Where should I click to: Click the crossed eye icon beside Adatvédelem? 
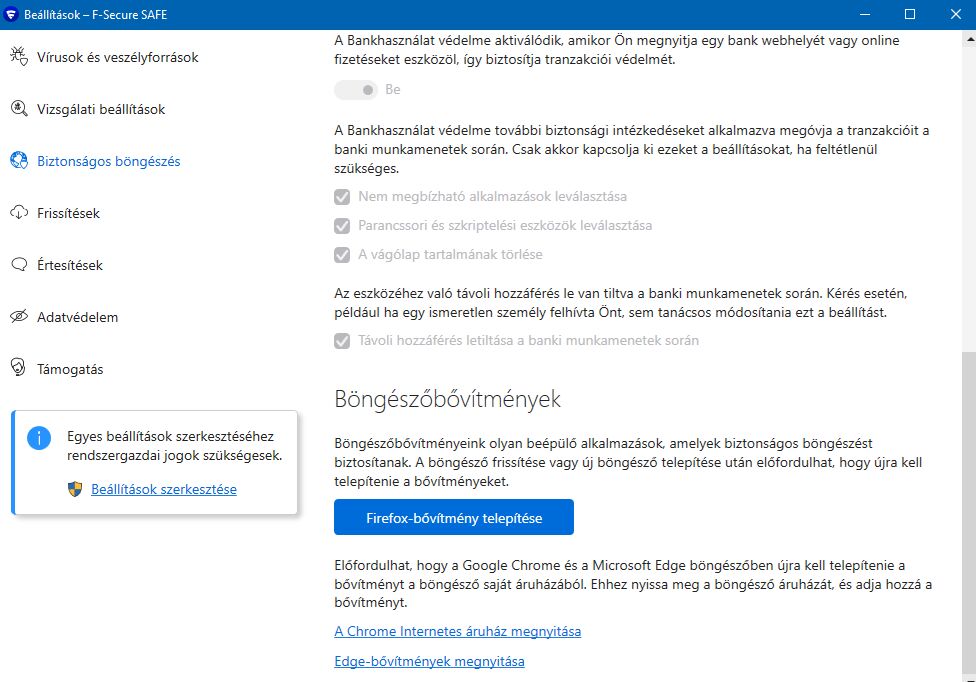coord(19,317)
